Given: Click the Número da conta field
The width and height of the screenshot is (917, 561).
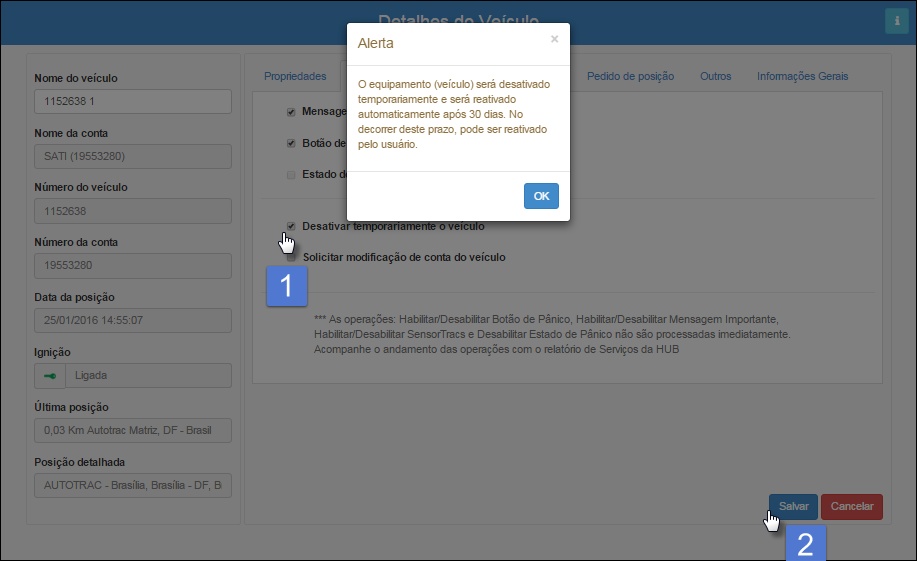Looking at the screenshot, I should coord(133,266).
